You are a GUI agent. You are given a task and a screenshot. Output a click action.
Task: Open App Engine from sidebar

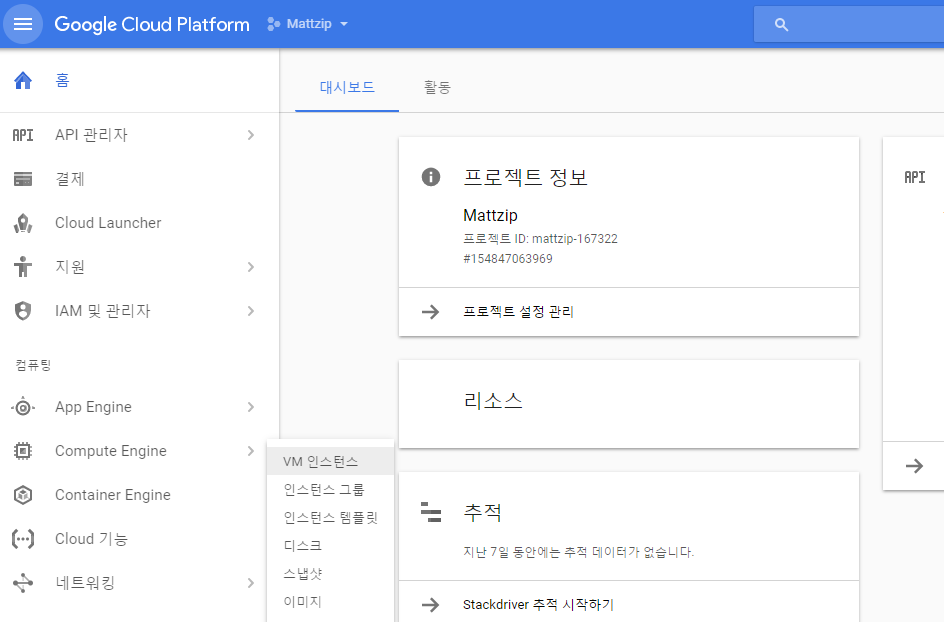(140, 407)
